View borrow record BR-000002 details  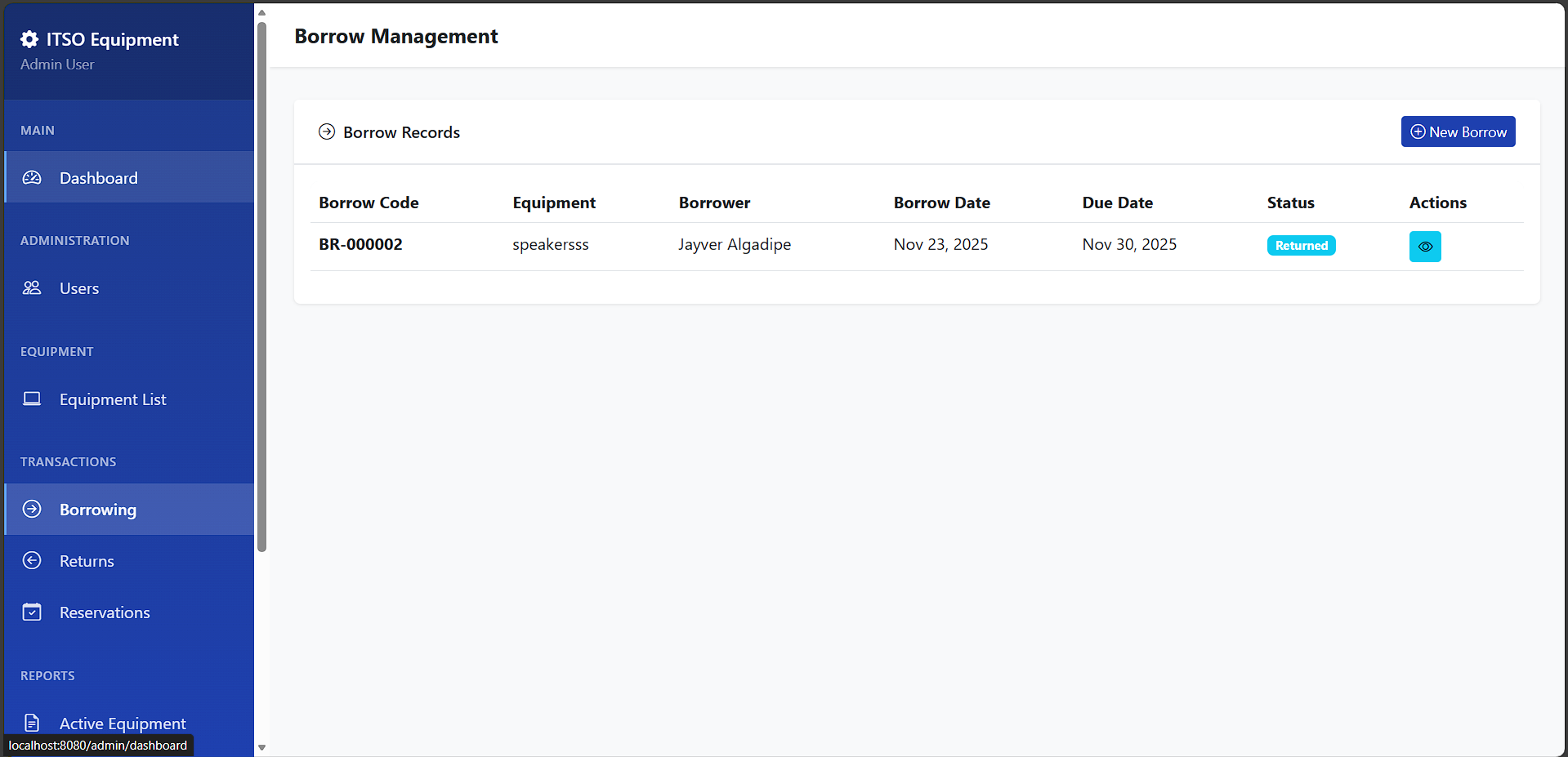coord(1424,247)
